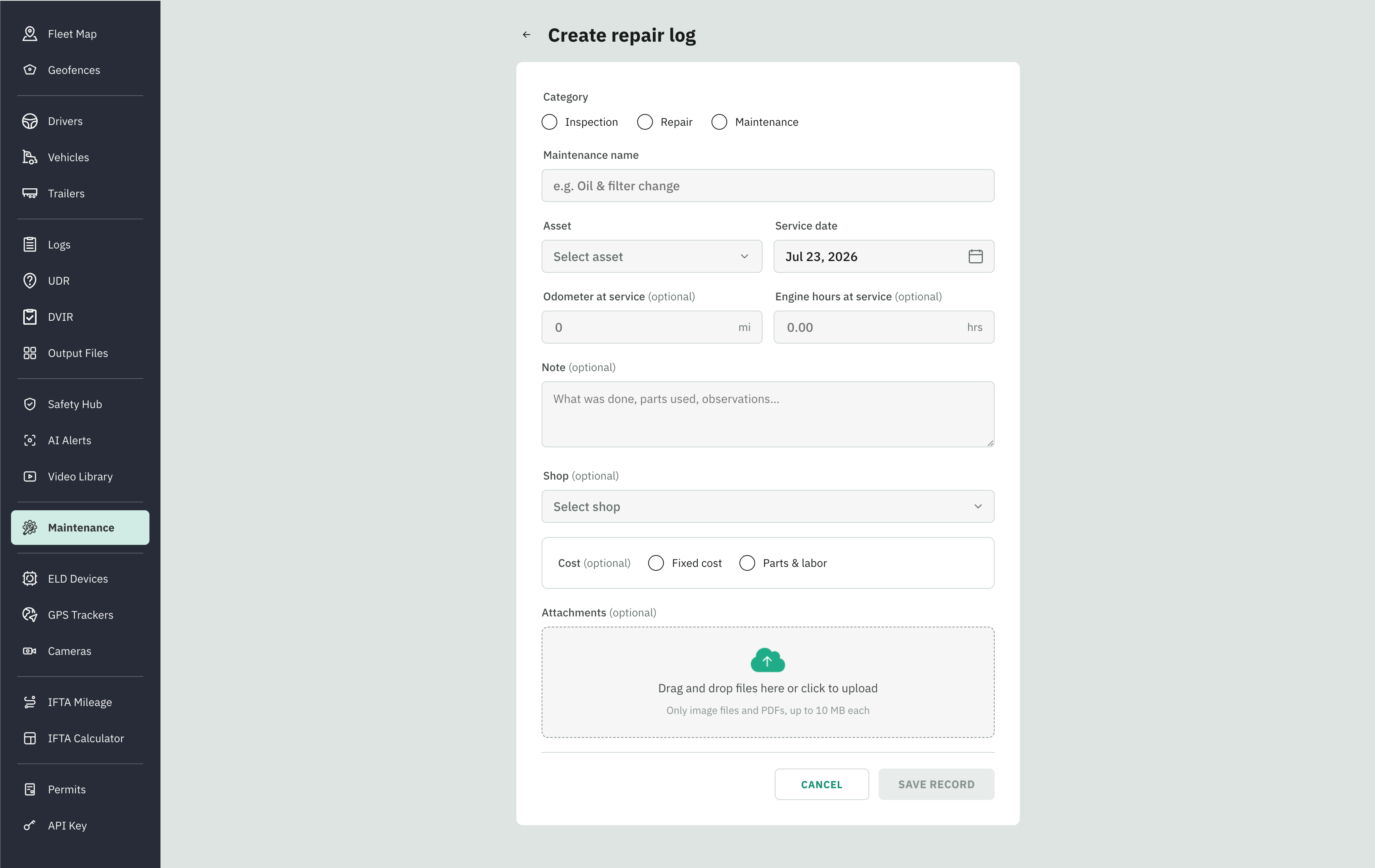
Task: Click the AI Alerts scan icon
Action: [29, 441]
